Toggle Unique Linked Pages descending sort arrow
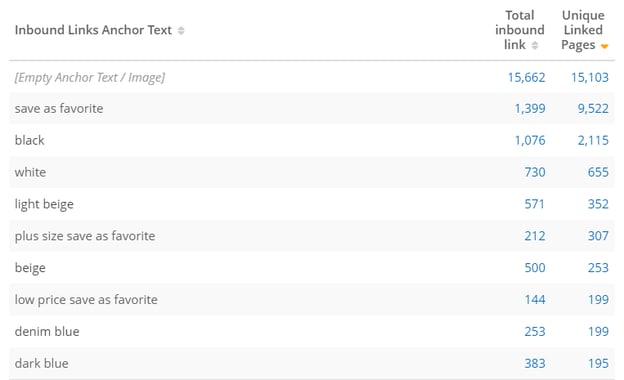This screenshot has height=380, width=624. click(x=604, y=47)
